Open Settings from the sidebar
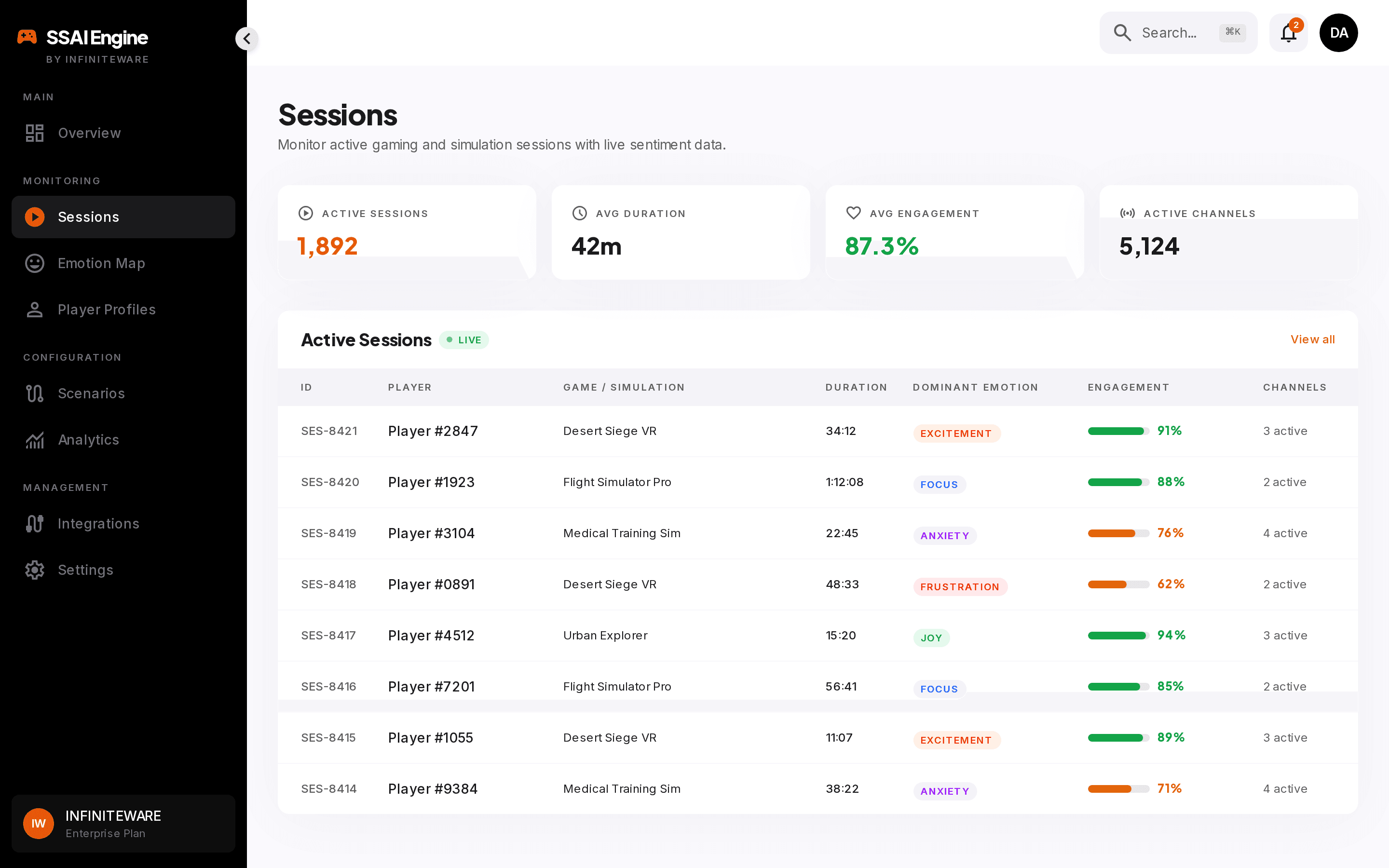Viewport: 1389px width, 868px height. click(x=123, y=570)
